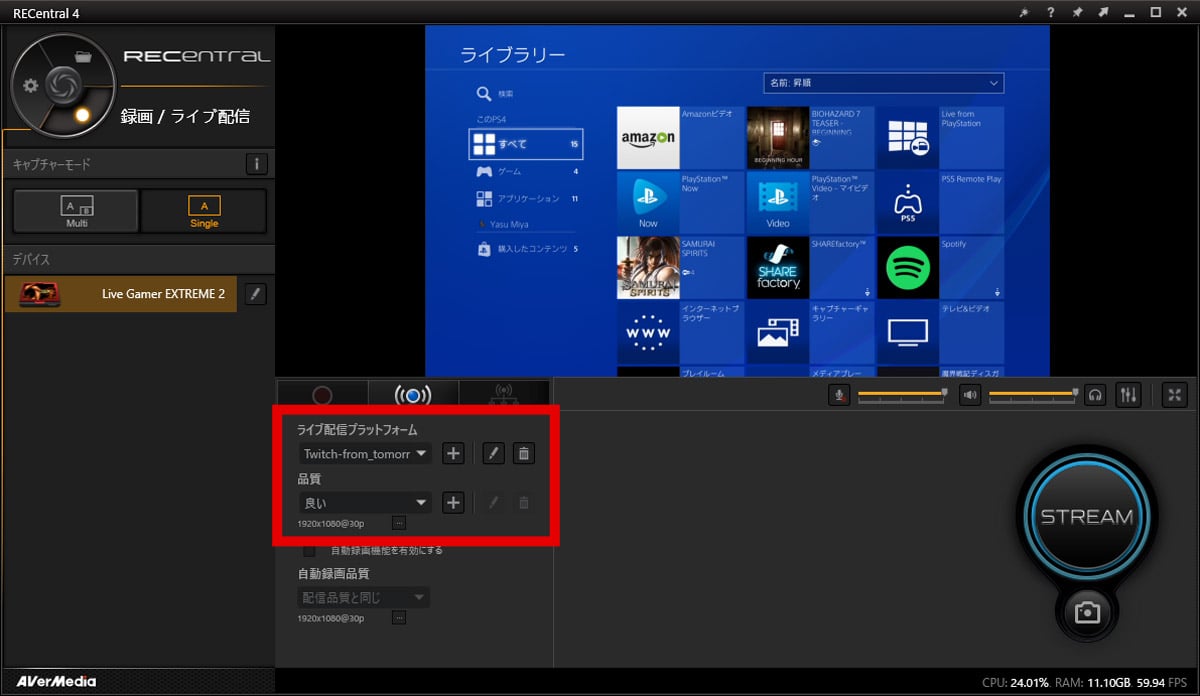
Task: Delete the selected streaming platform
Action: (x=523, y=454)
